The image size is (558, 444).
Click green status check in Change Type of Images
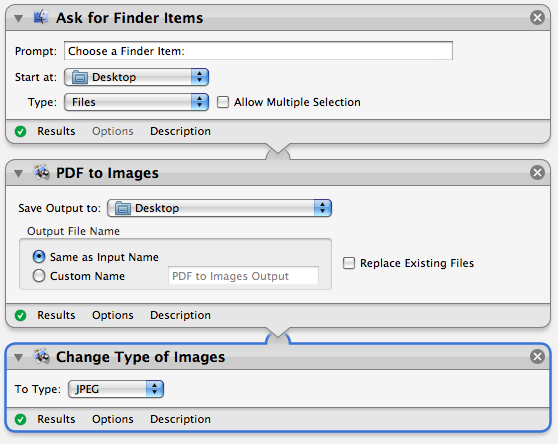[x=21, y=419]
